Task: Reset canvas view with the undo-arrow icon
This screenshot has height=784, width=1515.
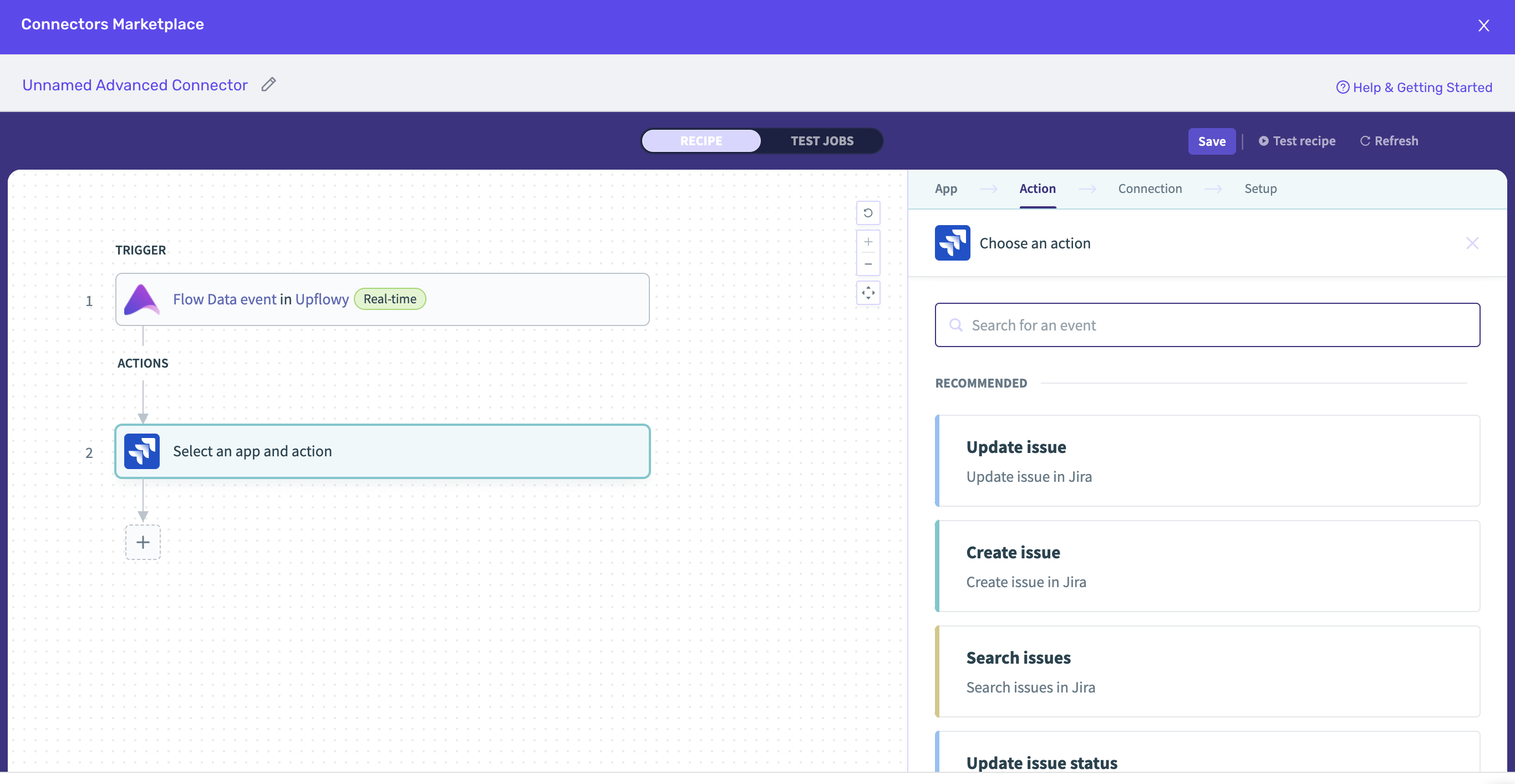Action: 868,213
